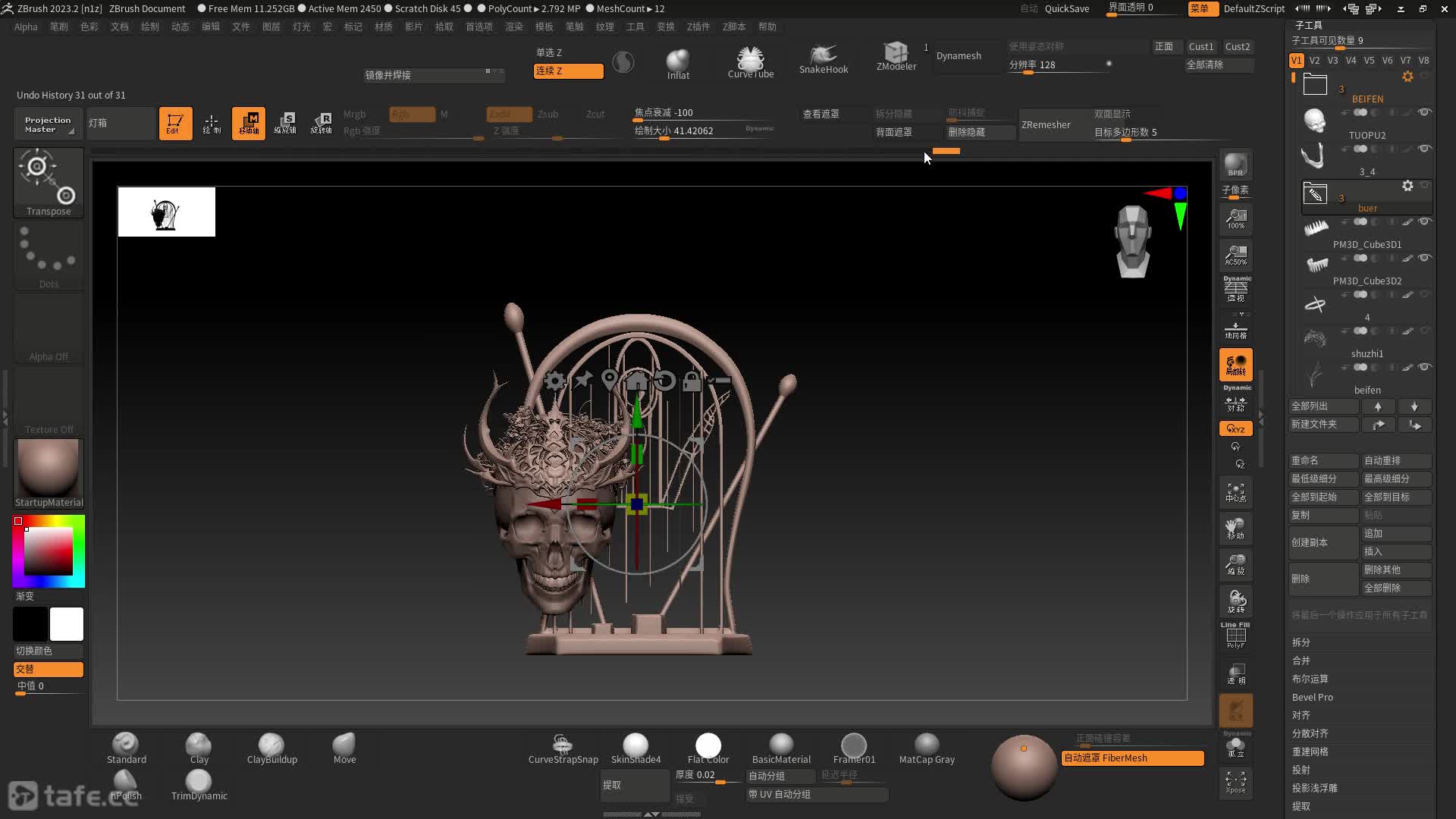
Task: Click the AC50% half-size antialias icon
Action: [1235, 256]
